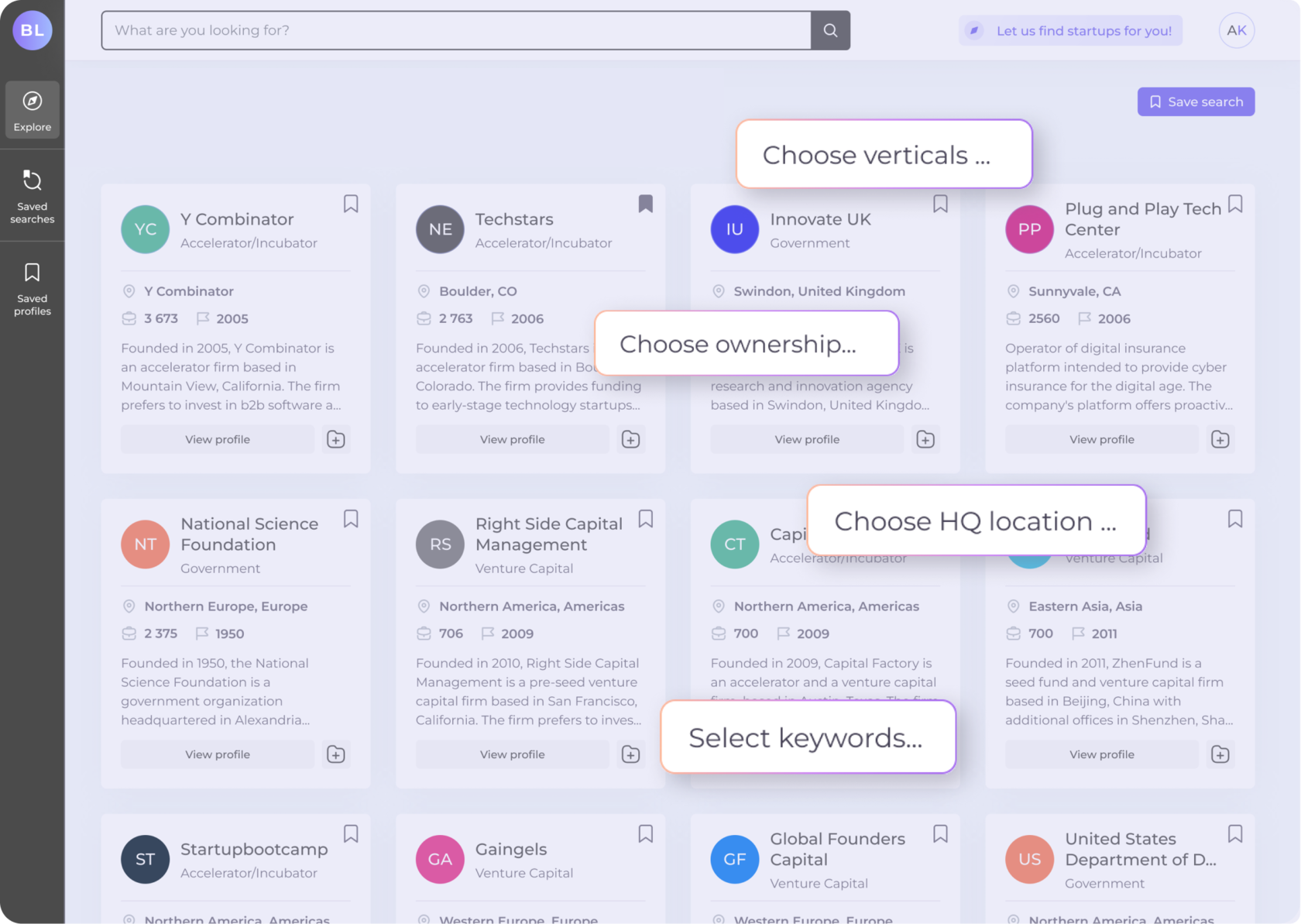The image size is (1301, 924).
Task: Add Plug and Play Tech Center to list
Action: tap(1220, 439)
